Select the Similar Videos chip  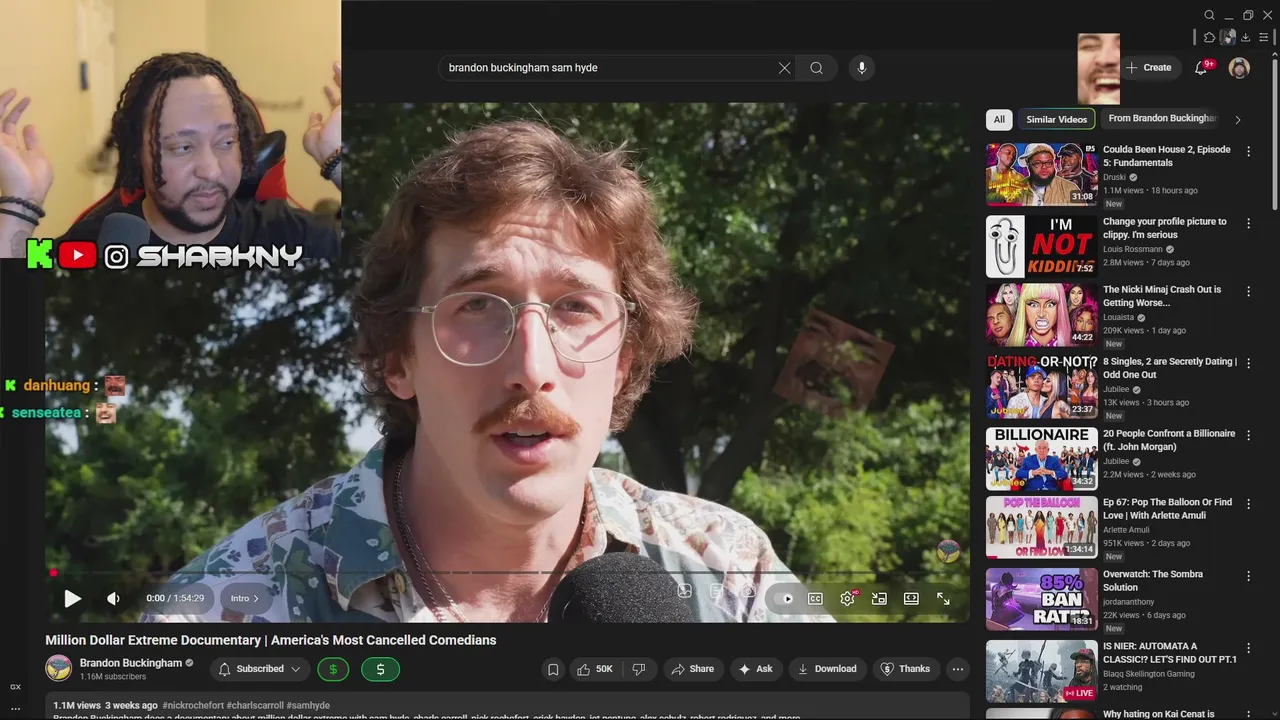click(x=1056, y=119)
